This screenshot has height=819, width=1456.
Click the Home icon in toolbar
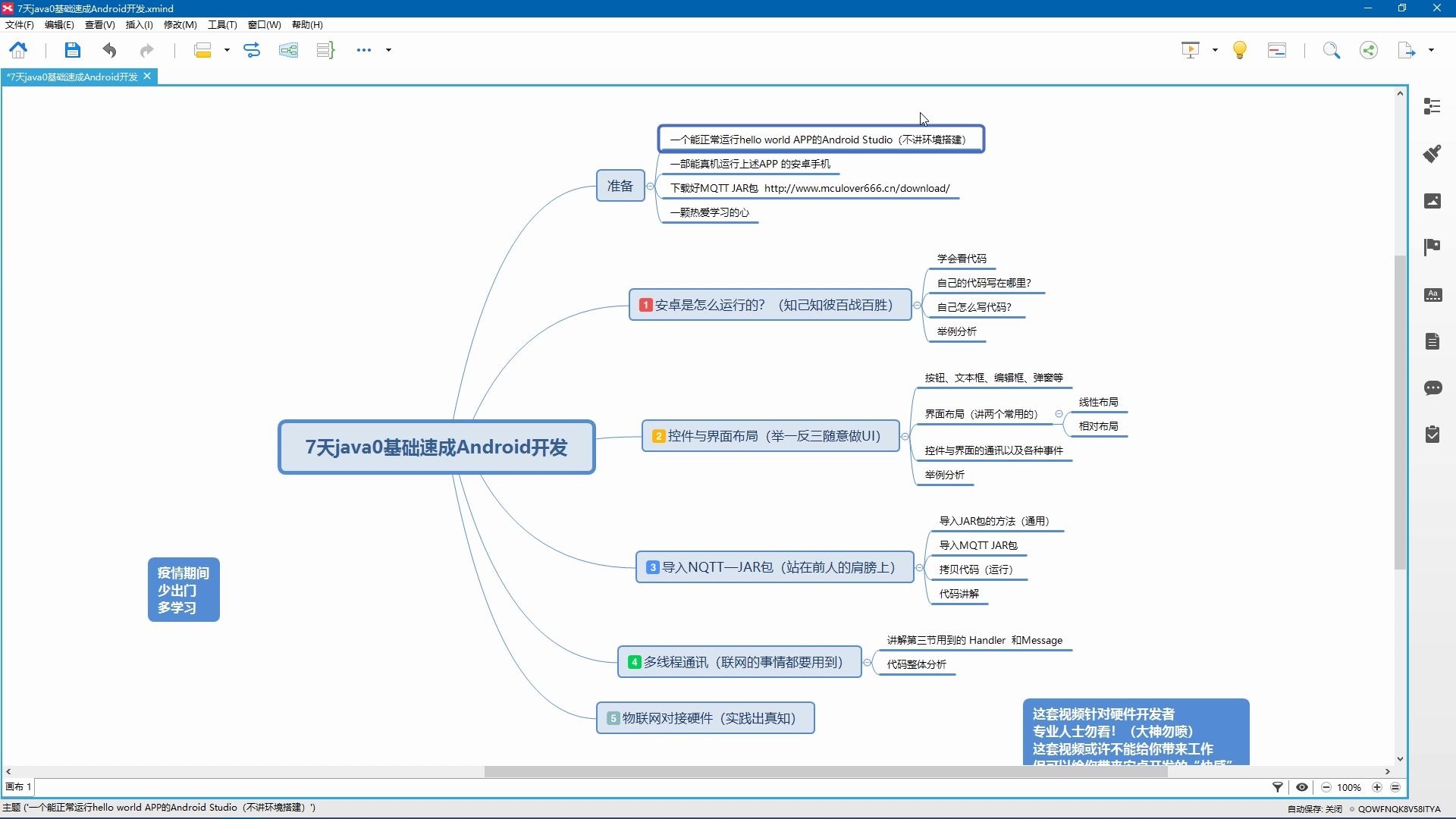tap(18, 50)
